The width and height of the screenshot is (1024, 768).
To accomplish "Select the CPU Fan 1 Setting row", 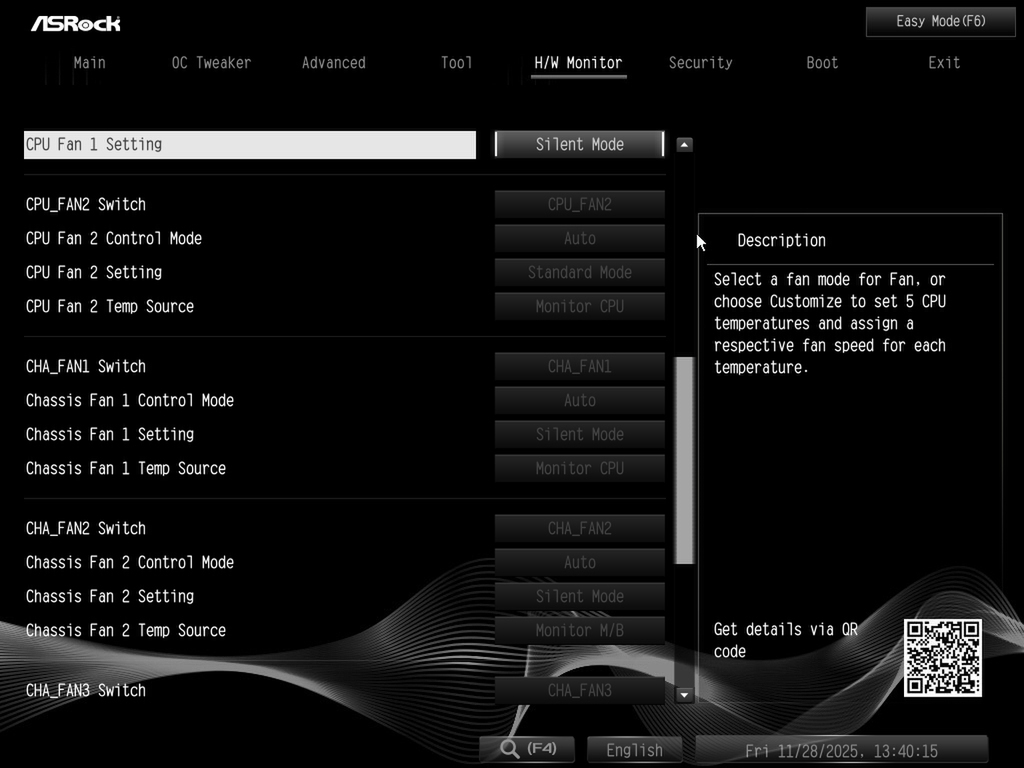I will 250,144.
